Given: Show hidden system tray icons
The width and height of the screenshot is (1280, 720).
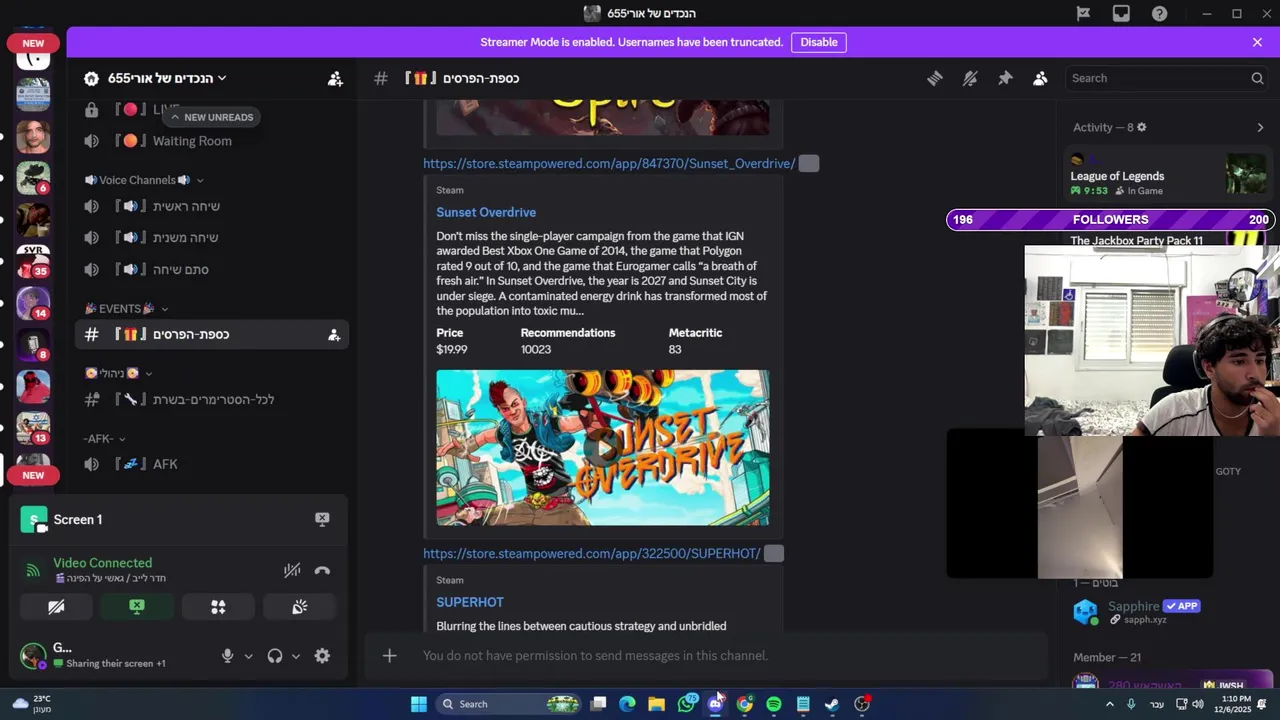Looking at the screenshot, I should coord(1109,704).
